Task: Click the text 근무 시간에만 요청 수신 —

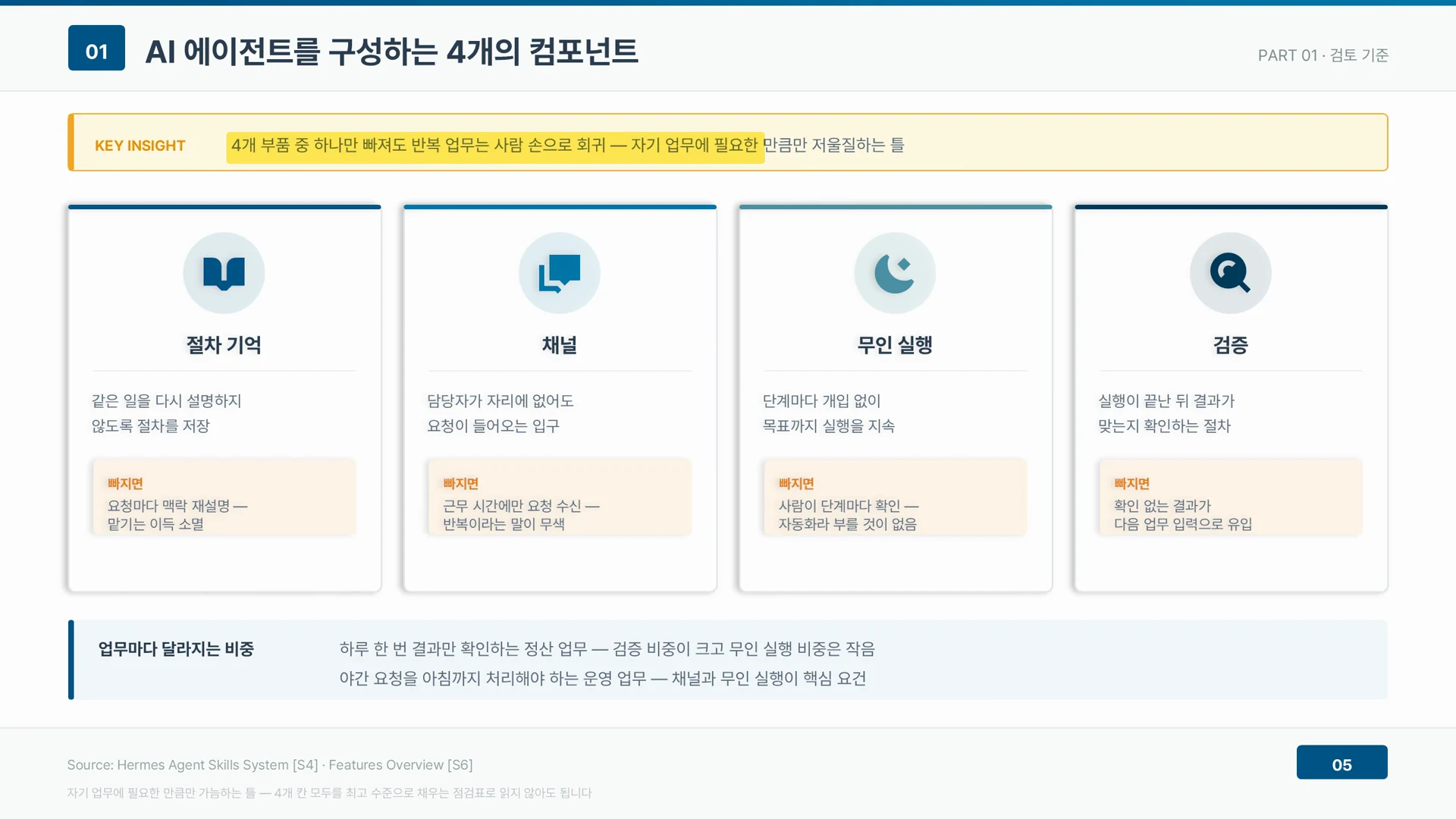Action: point(521,506)
